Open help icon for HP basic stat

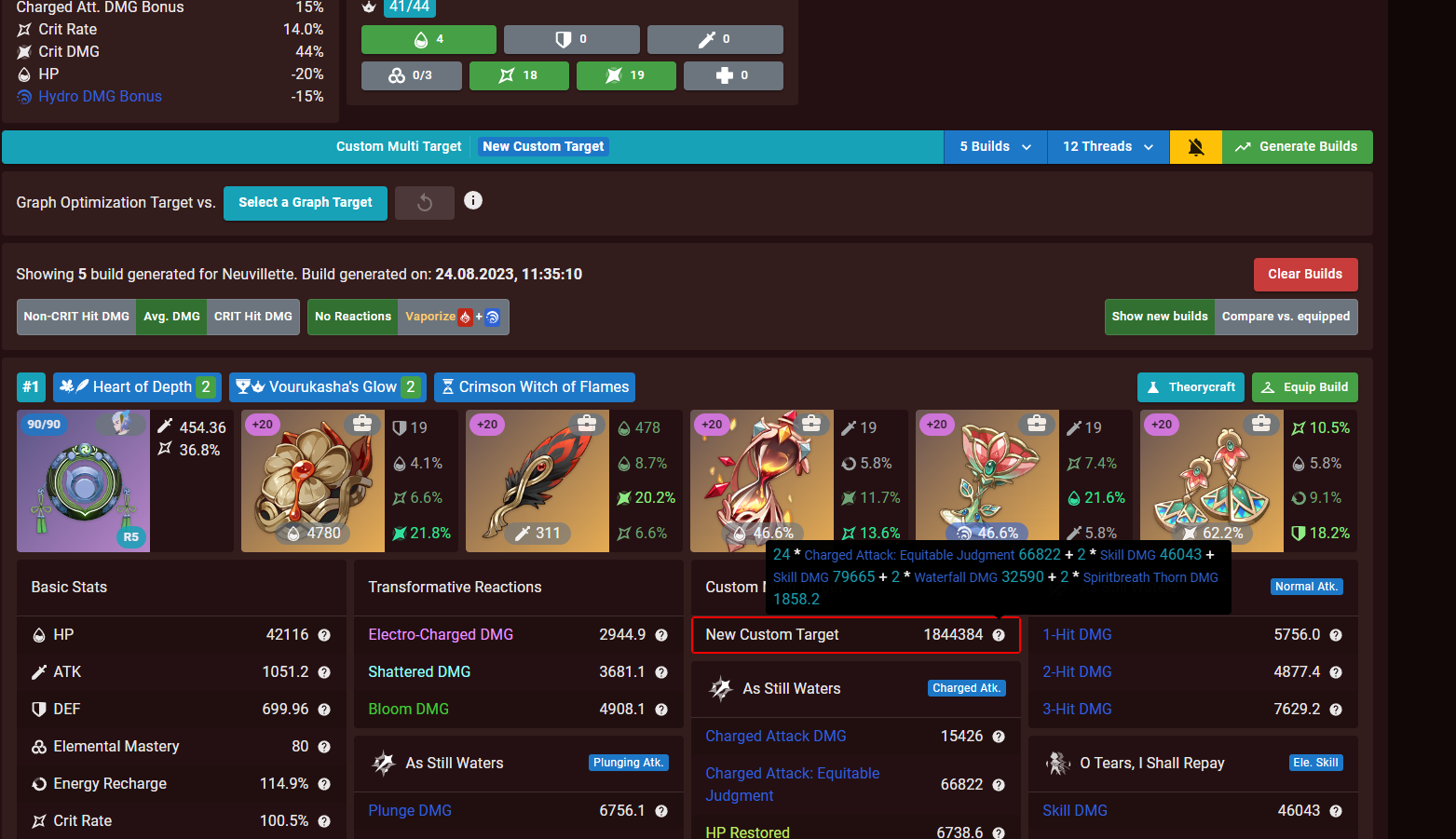point(324,635)
